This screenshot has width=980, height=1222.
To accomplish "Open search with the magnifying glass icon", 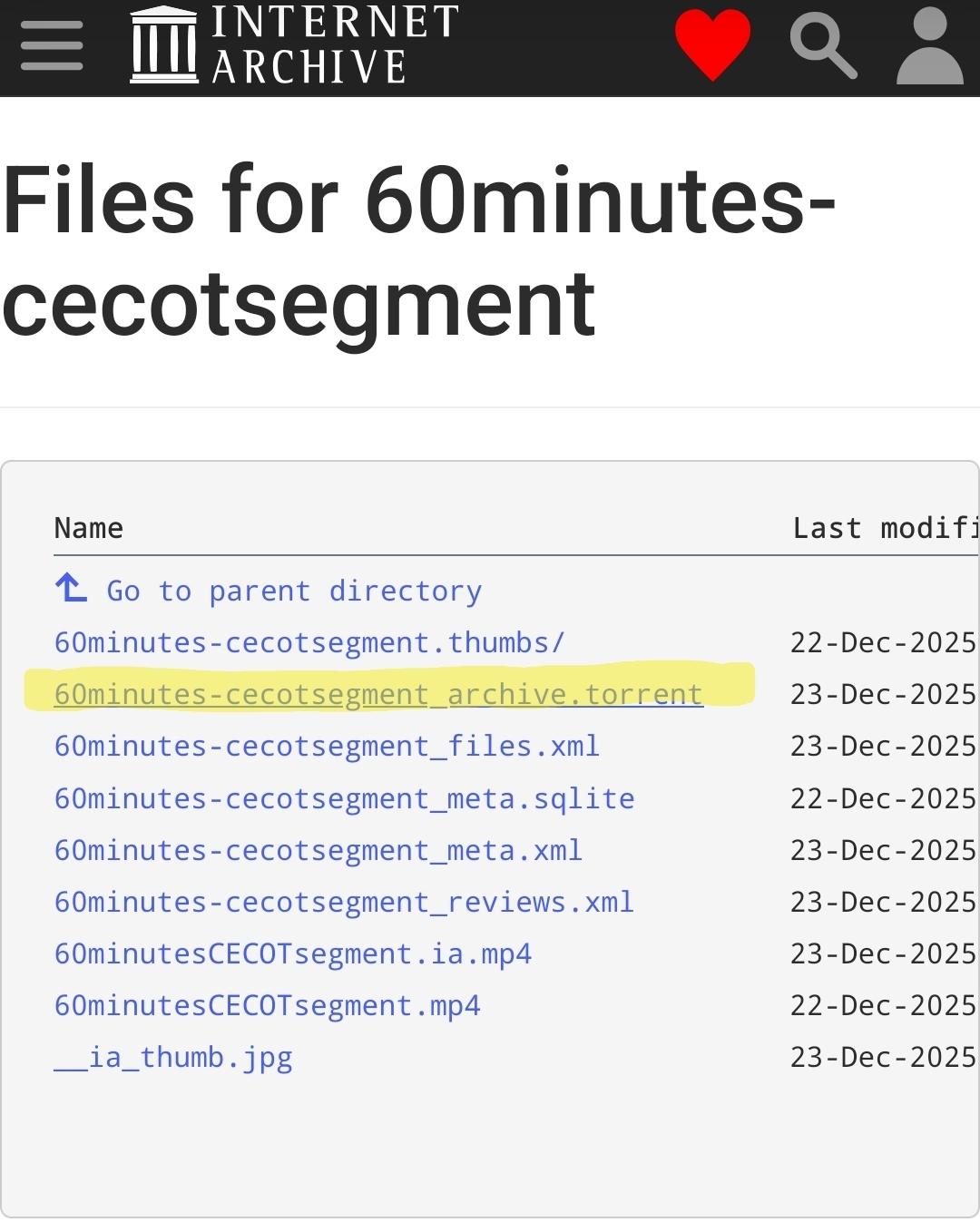I will click(x=823, y=47).
